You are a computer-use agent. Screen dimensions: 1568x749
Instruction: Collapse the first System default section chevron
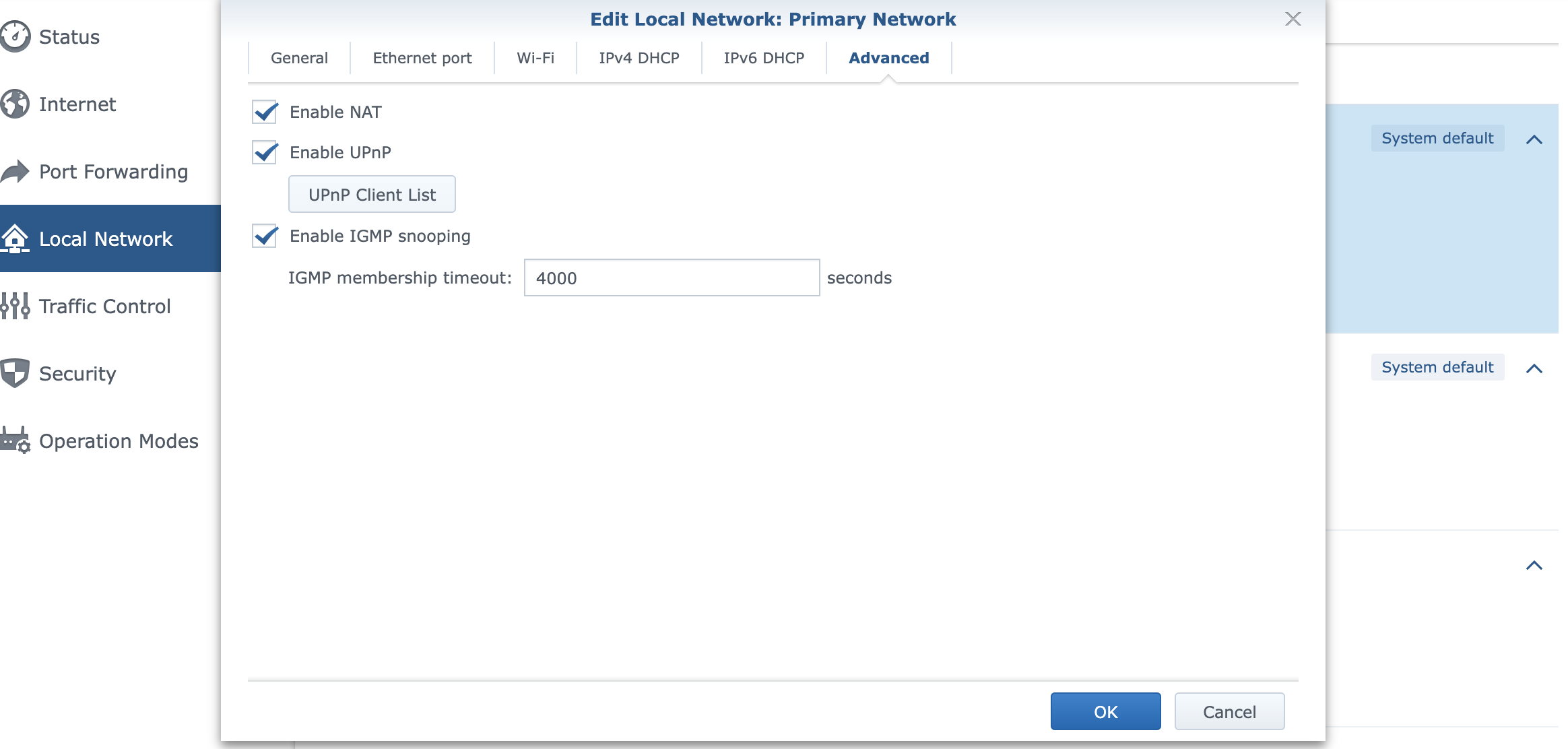tap(1534, 139)
